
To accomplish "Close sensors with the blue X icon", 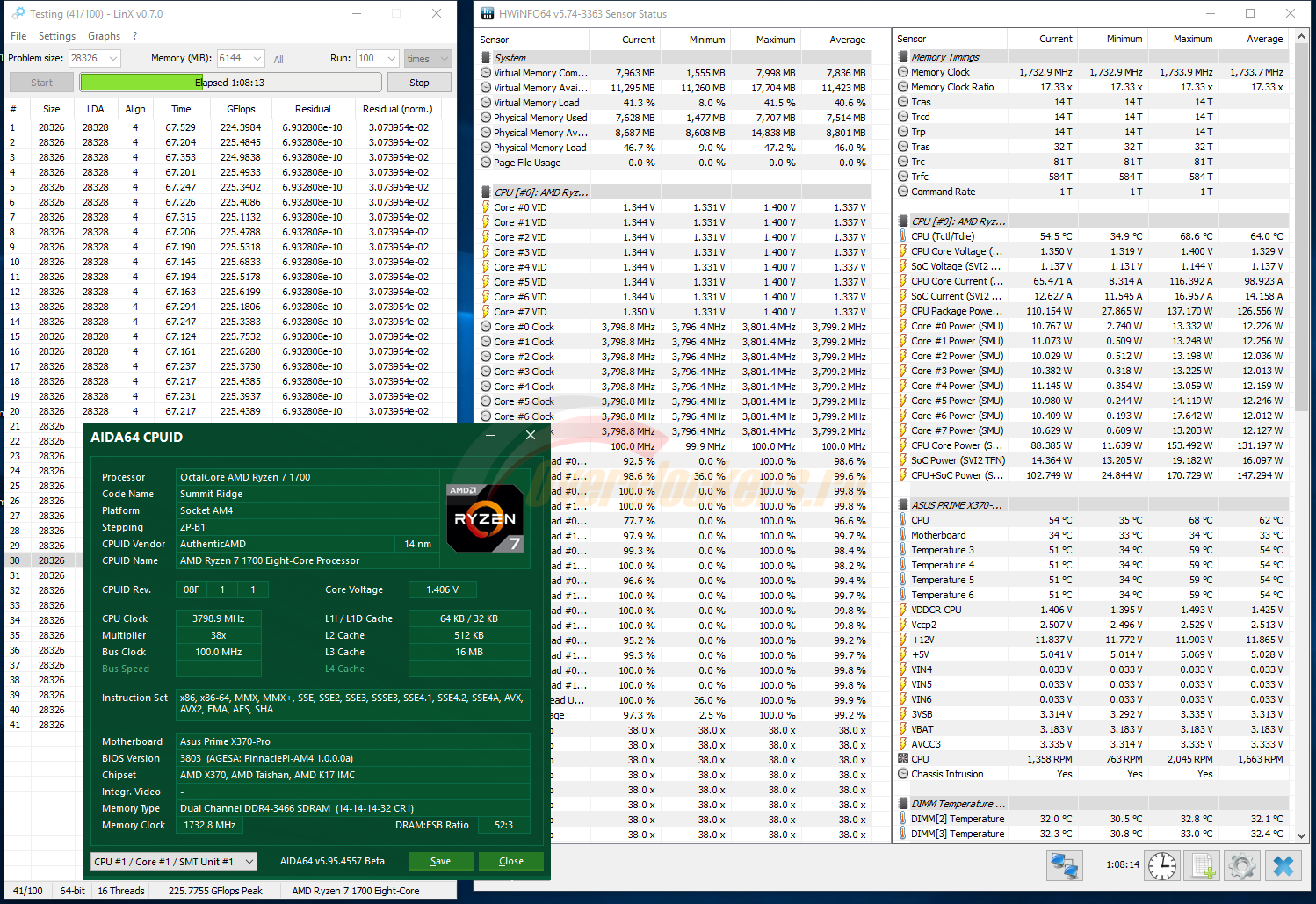I will (x=1283, y=865).
